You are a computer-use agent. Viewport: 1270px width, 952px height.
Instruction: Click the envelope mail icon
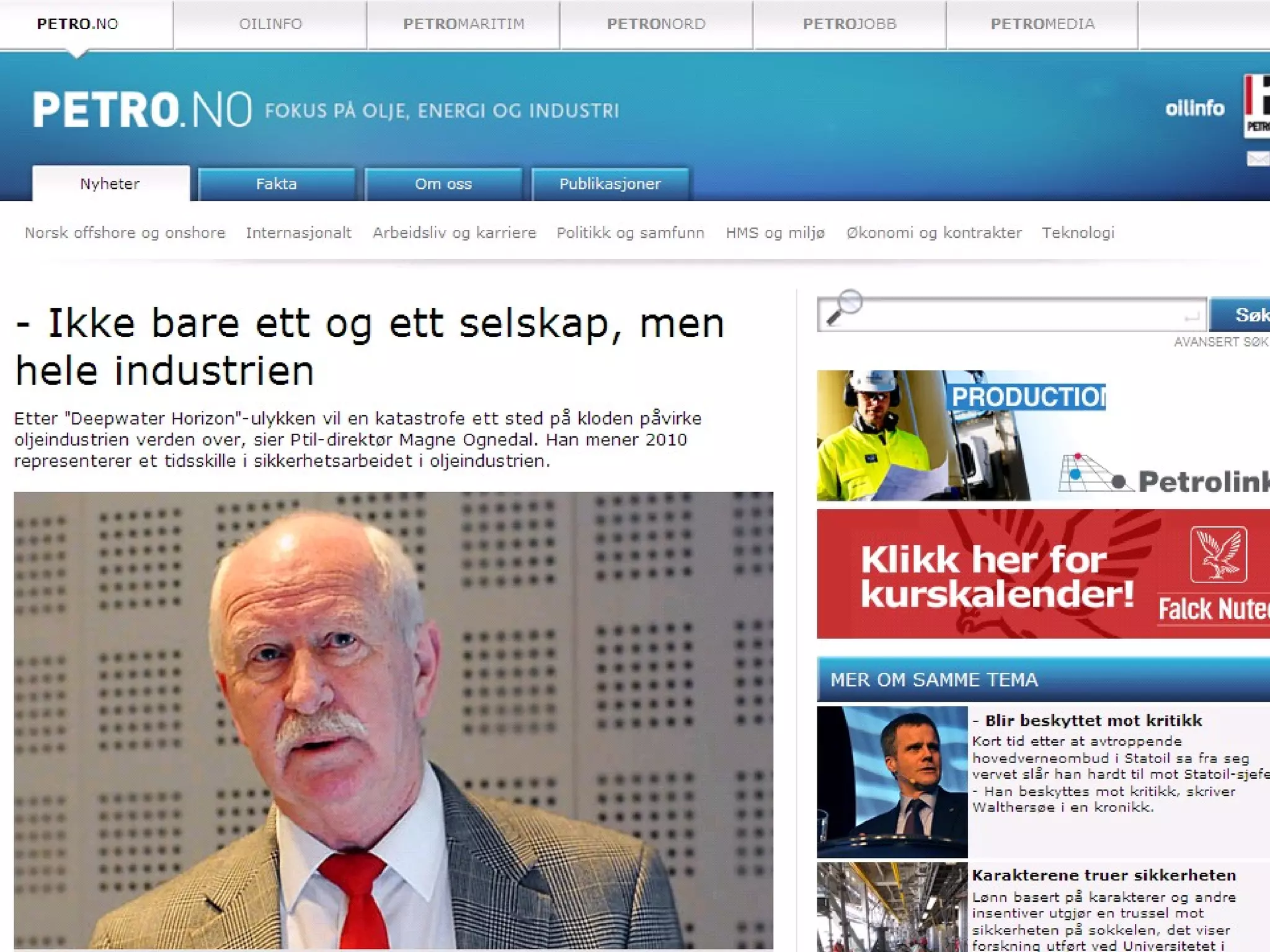1258,159
